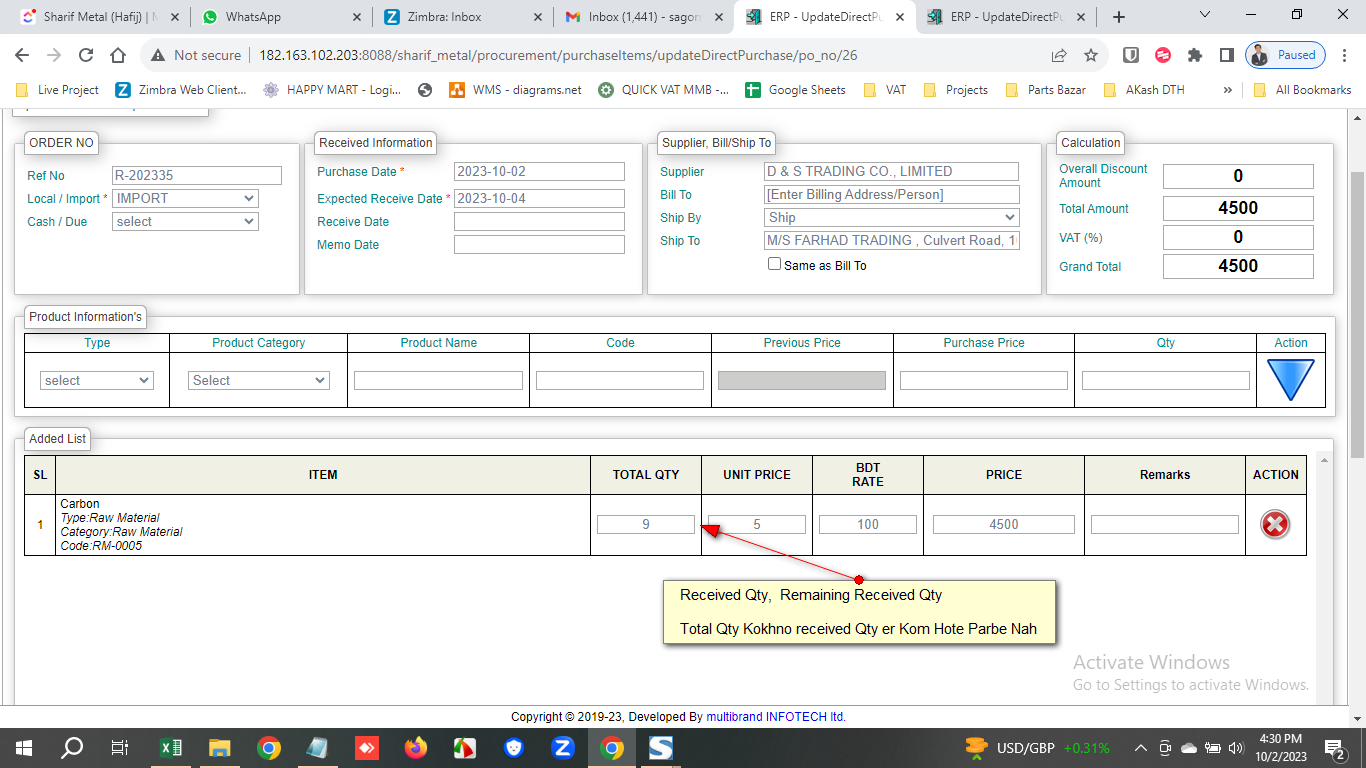The height and width of the screenshot is (768, 1366).
Task: Click the browser reload icon
Action: [x=86, y=55]
